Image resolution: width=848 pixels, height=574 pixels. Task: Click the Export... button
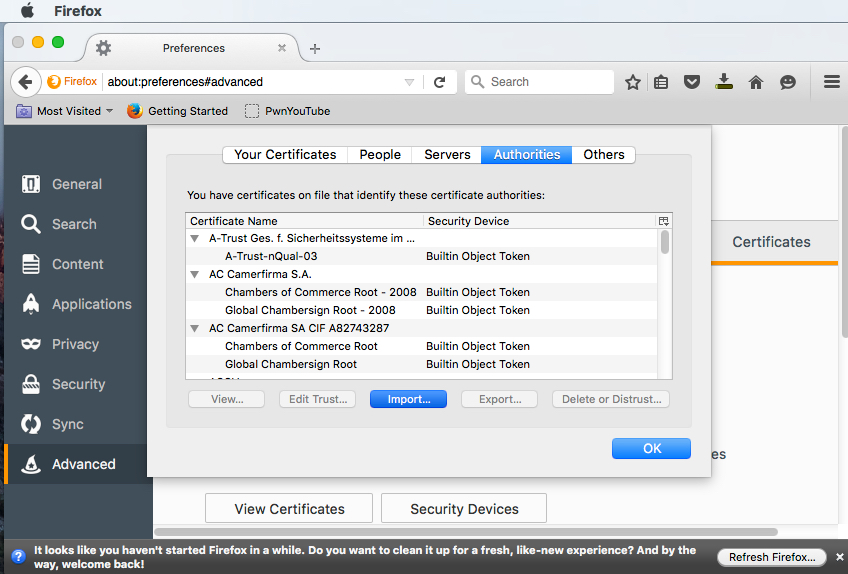[x=499, y=399]
